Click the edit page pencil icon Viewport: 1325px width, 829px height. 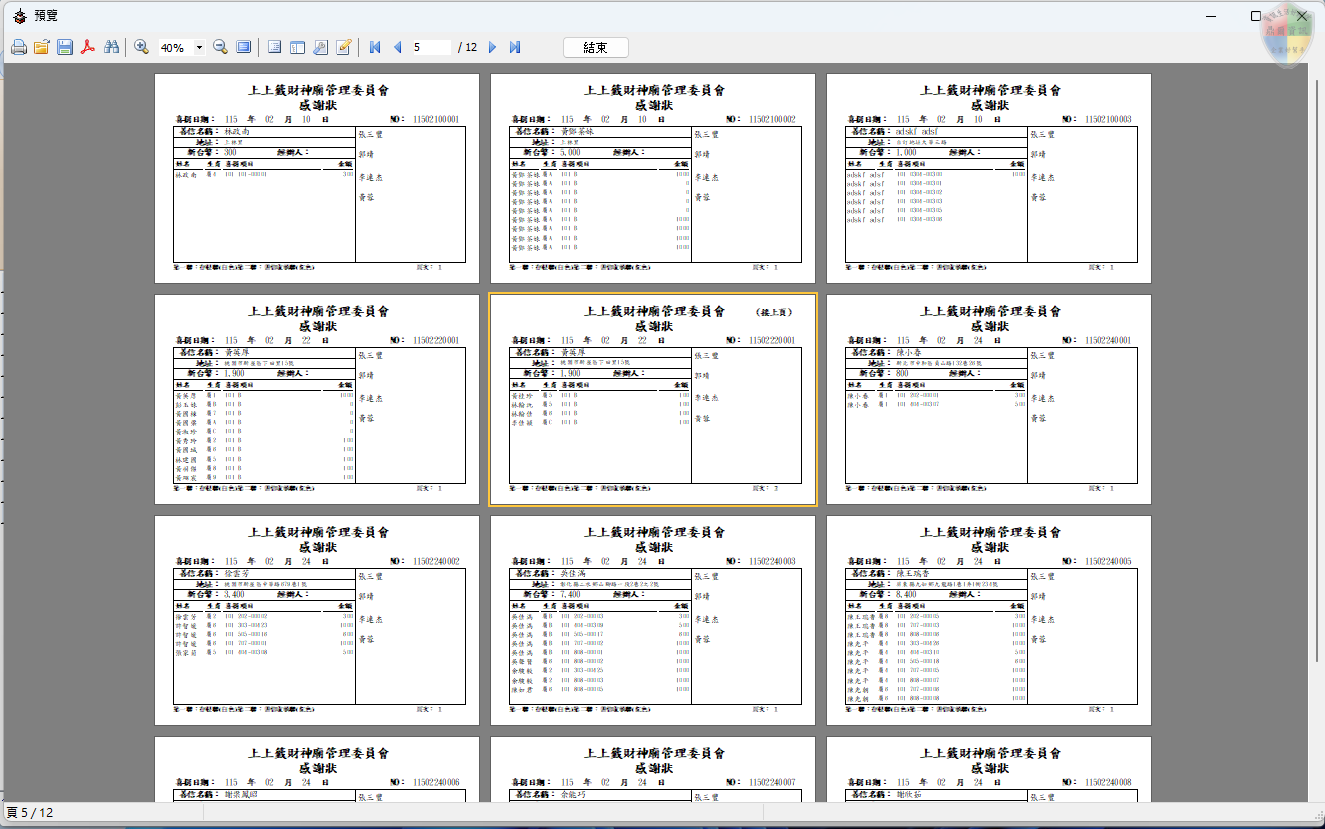click(x=344, y=47)
